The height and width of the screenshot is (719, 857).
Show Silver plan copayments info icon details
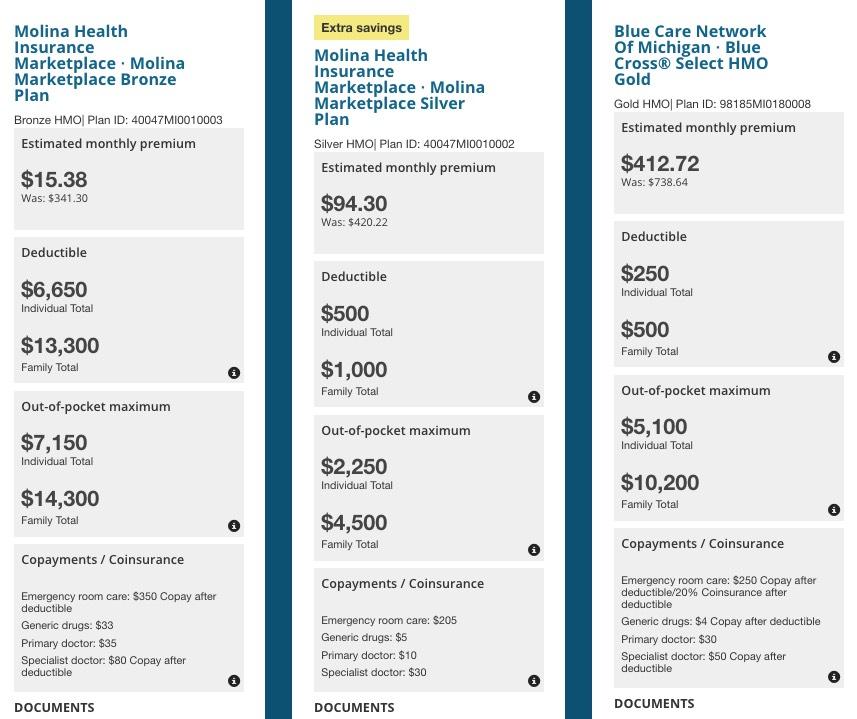534,681
